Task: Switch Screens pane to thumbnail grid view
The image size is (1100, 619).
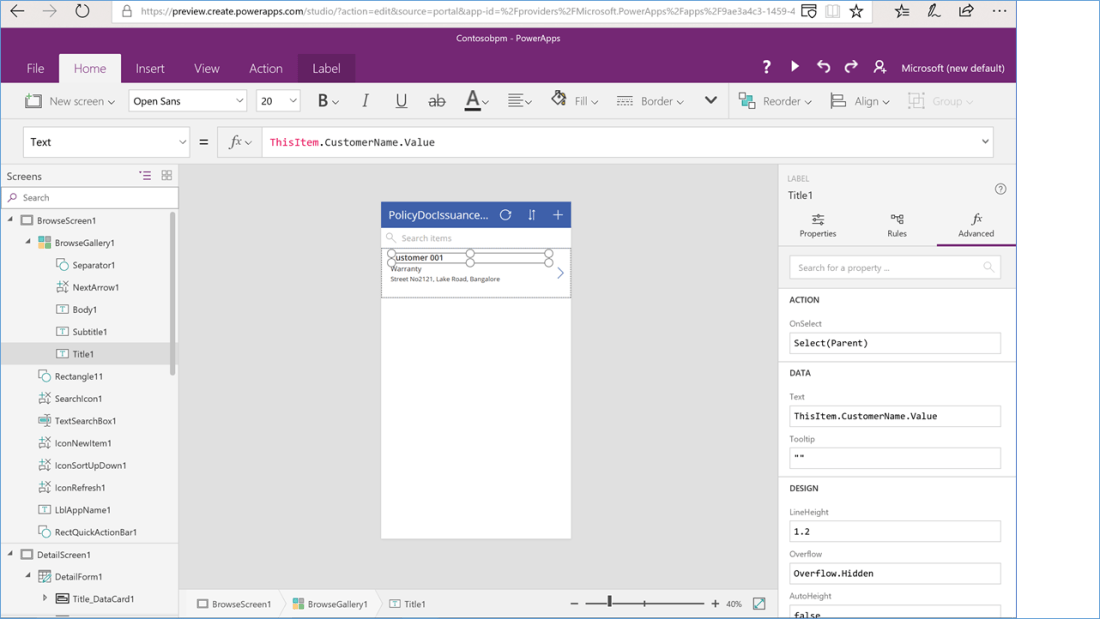Action: (167, 176)
